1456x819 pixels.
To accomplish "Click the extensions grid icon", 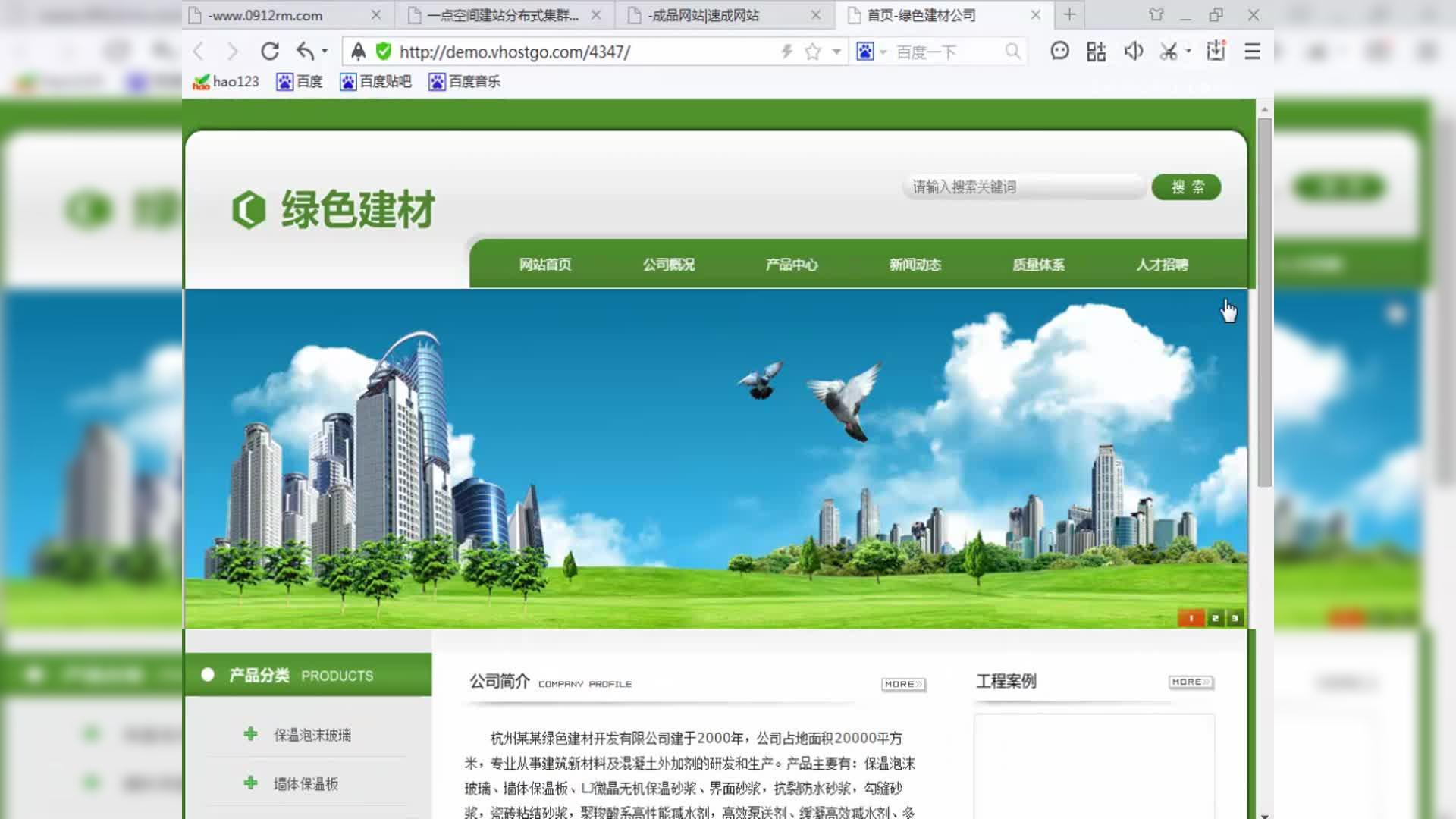I will 1096,52.
